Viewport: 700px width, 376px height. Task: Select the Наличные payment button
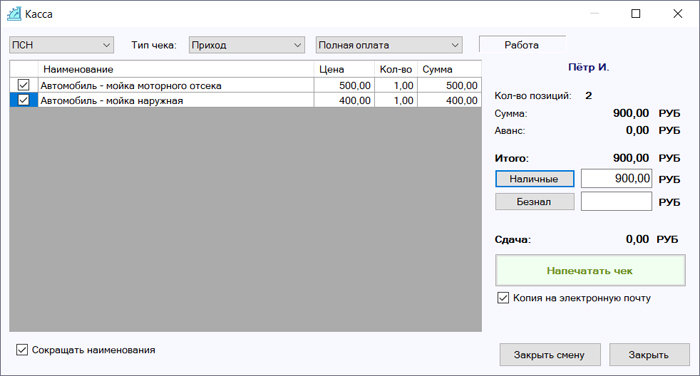coord(535,179)
